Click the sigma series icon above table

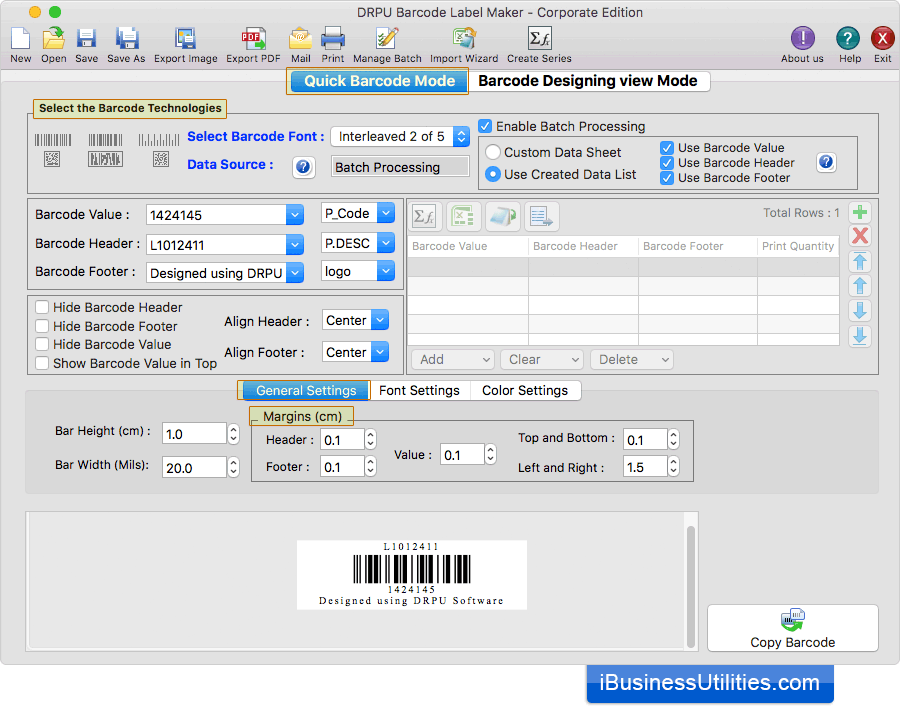click(424, 216)
